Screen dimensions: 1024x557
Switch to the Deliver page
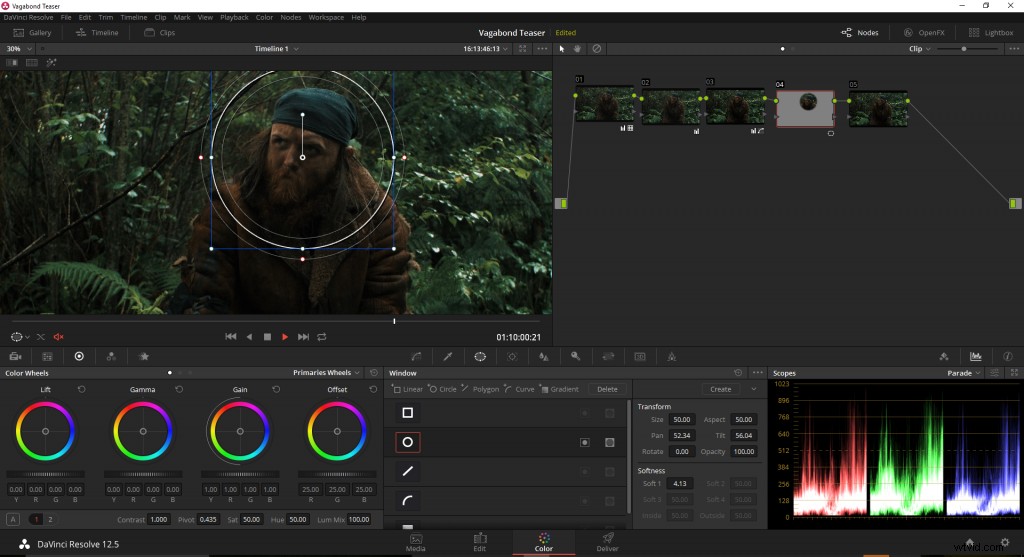(x=607, y=541)
